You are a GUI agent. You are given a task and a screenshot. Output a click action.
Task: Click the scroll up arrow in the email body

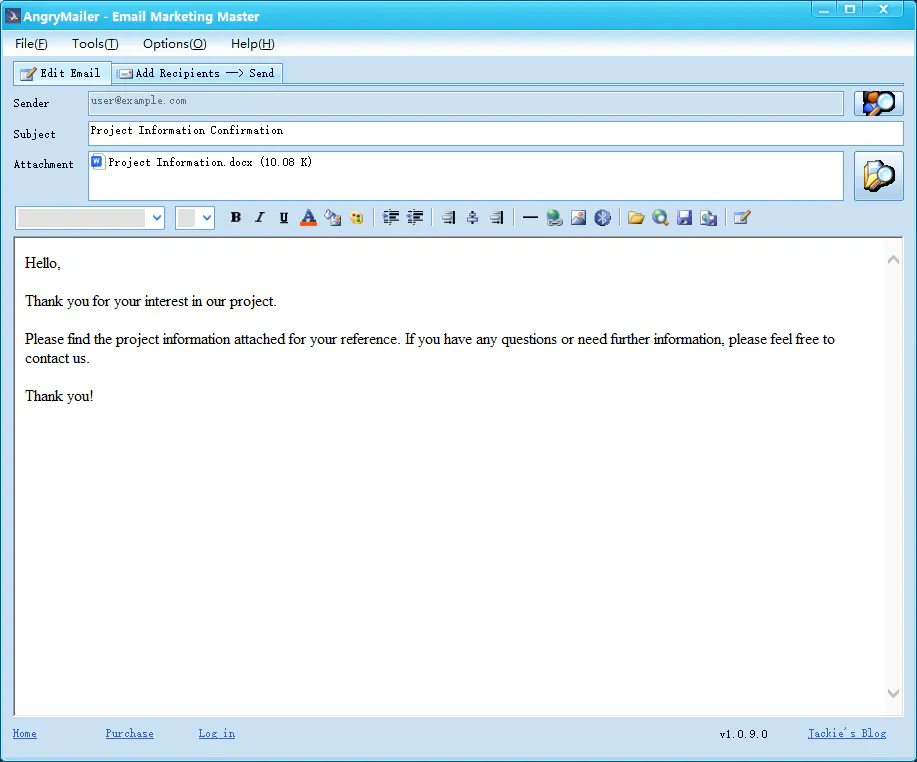(x=893, y=260)
